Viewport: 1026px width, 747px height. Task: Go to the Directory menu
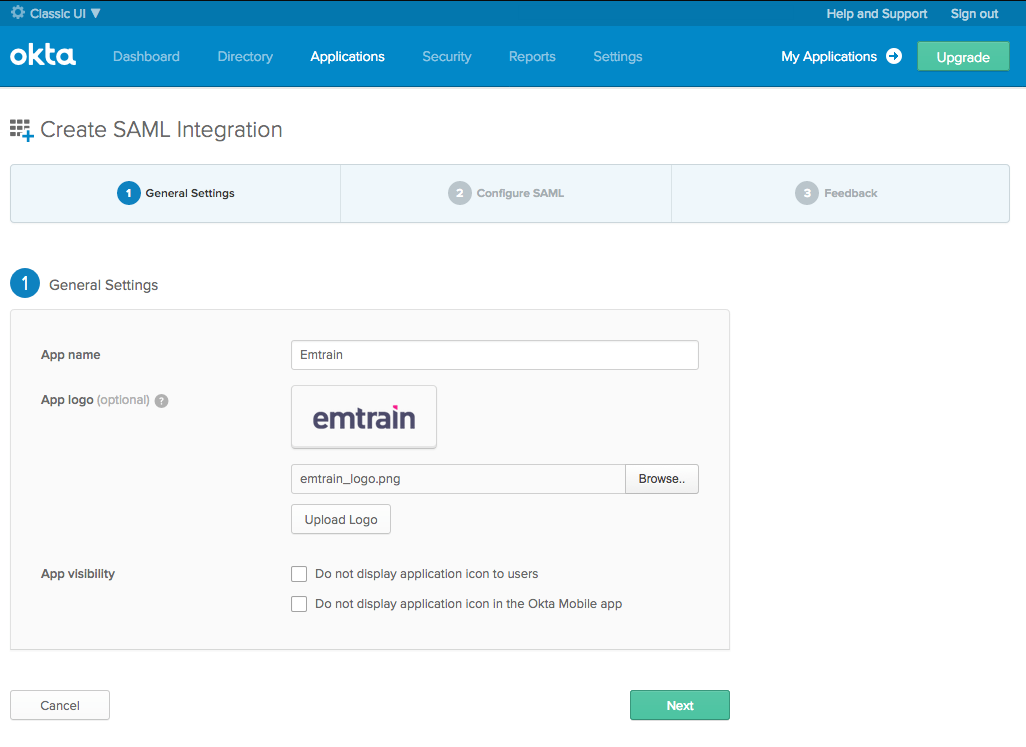pos(245,56)
